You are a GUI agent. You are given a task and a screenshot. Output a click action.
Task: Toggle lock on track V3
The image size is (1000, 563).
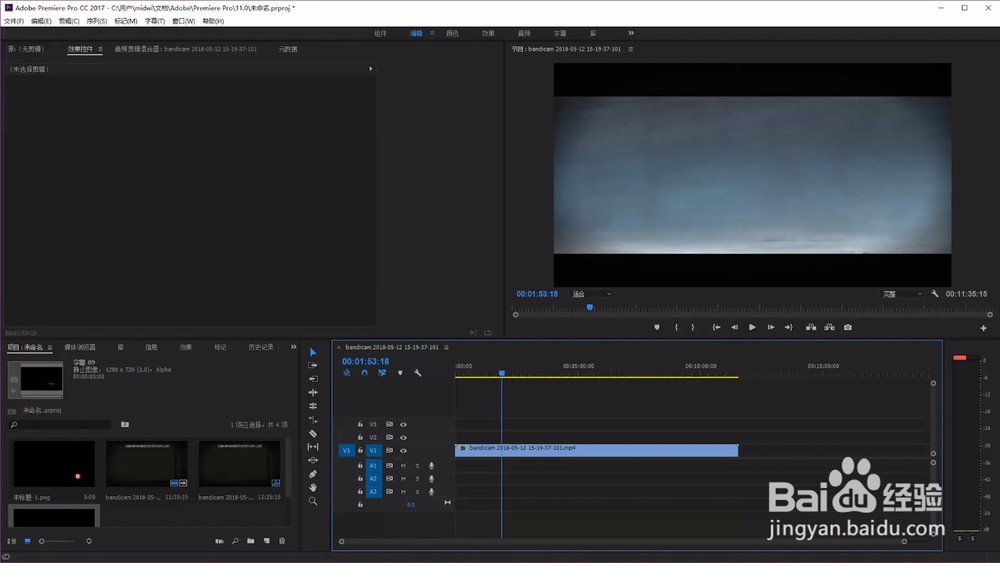click(360, 424)
